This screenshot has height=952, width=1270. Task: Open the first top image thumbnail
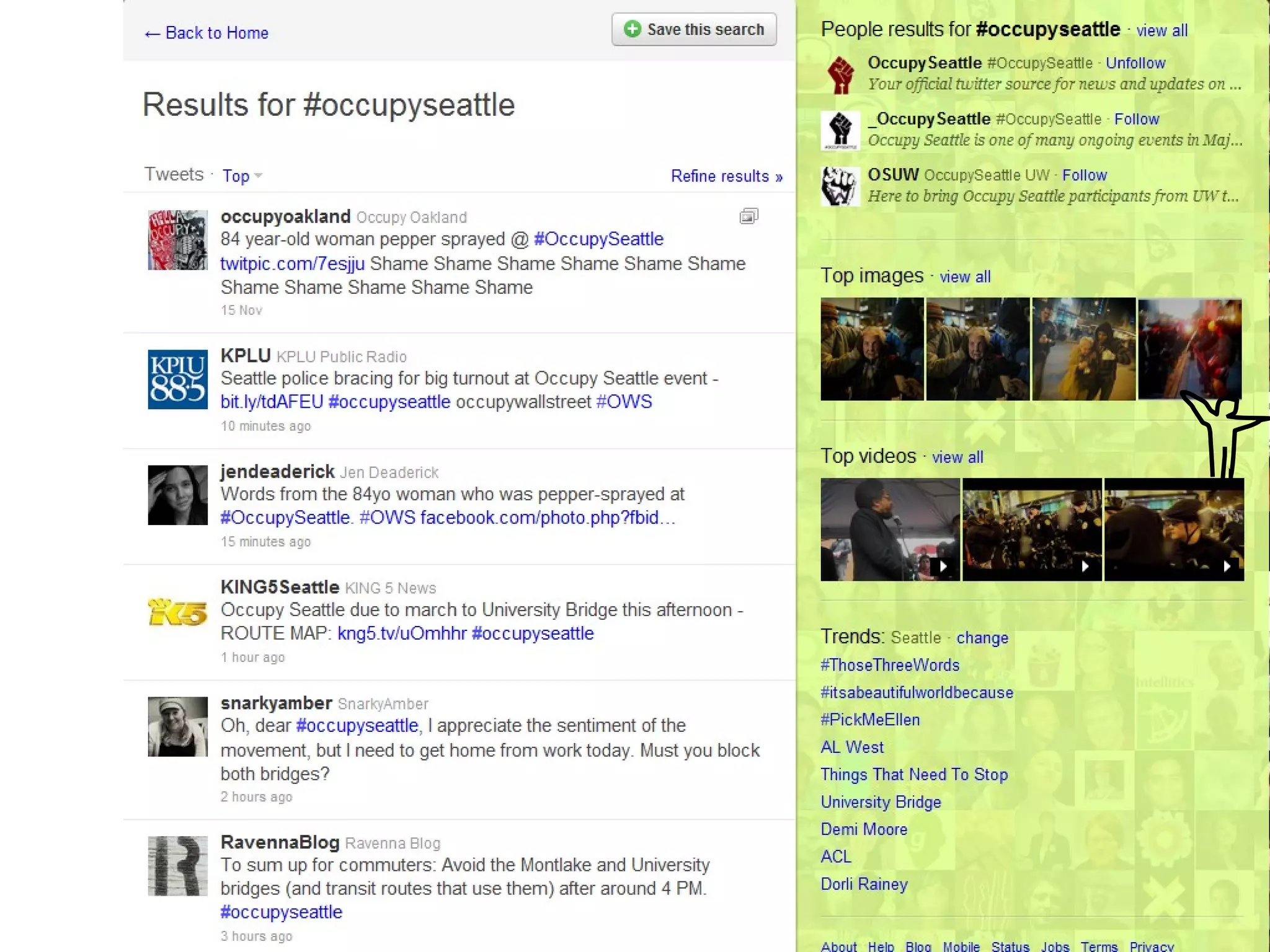coord(871,349)
